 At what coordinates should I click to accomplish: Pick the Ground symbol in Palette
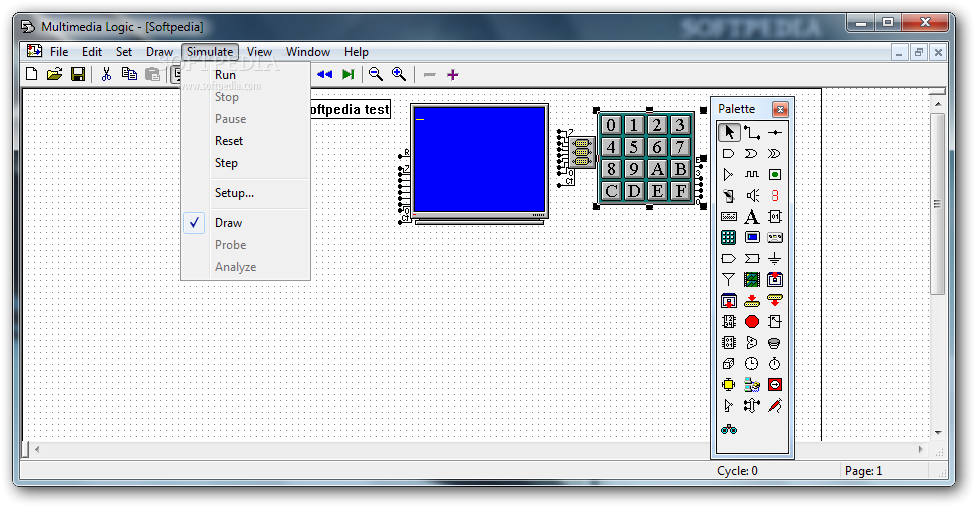tap(774, 259)
